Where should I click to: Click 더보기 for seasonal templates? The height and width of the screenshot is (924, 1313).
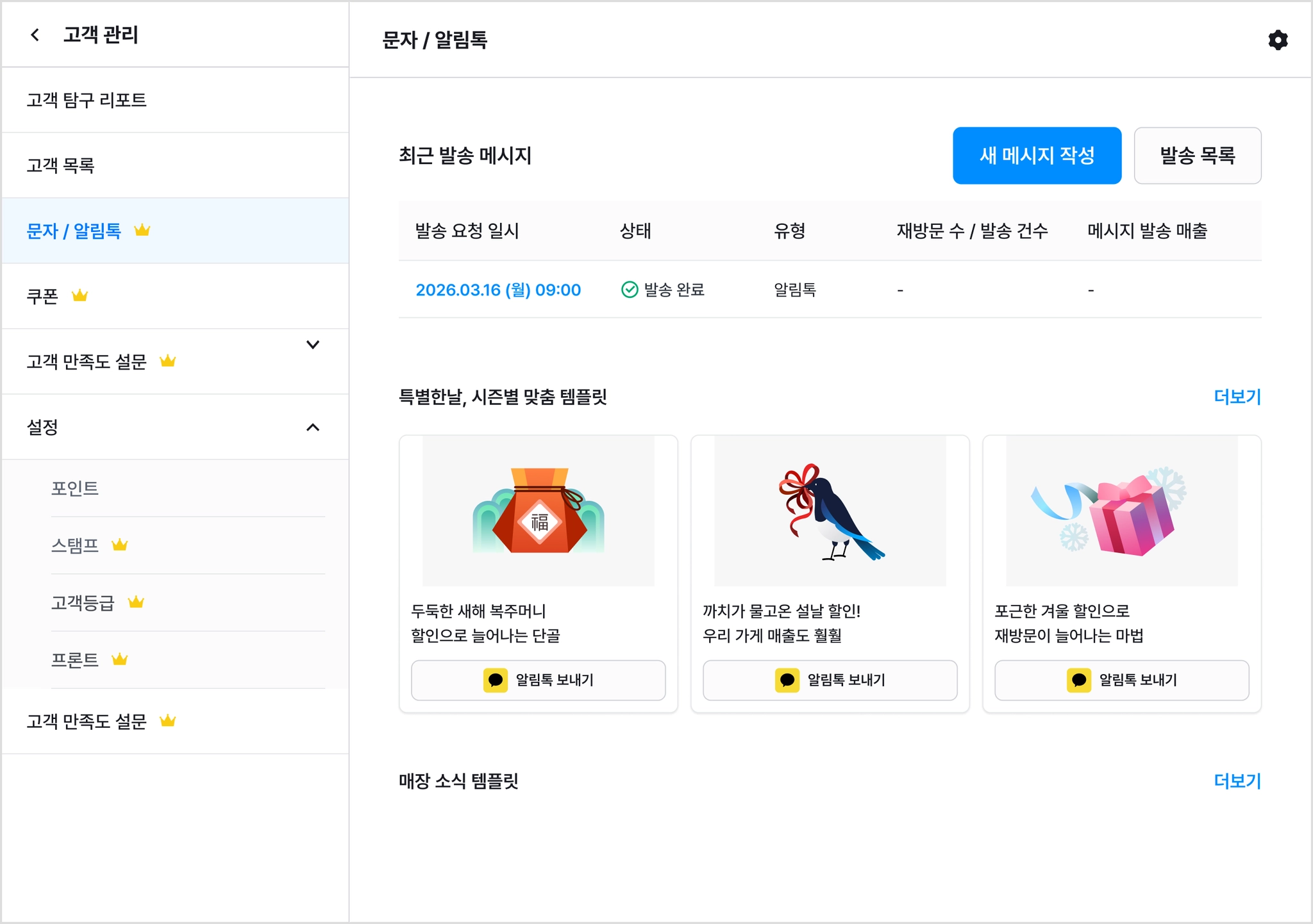(x=1237, y=397)
